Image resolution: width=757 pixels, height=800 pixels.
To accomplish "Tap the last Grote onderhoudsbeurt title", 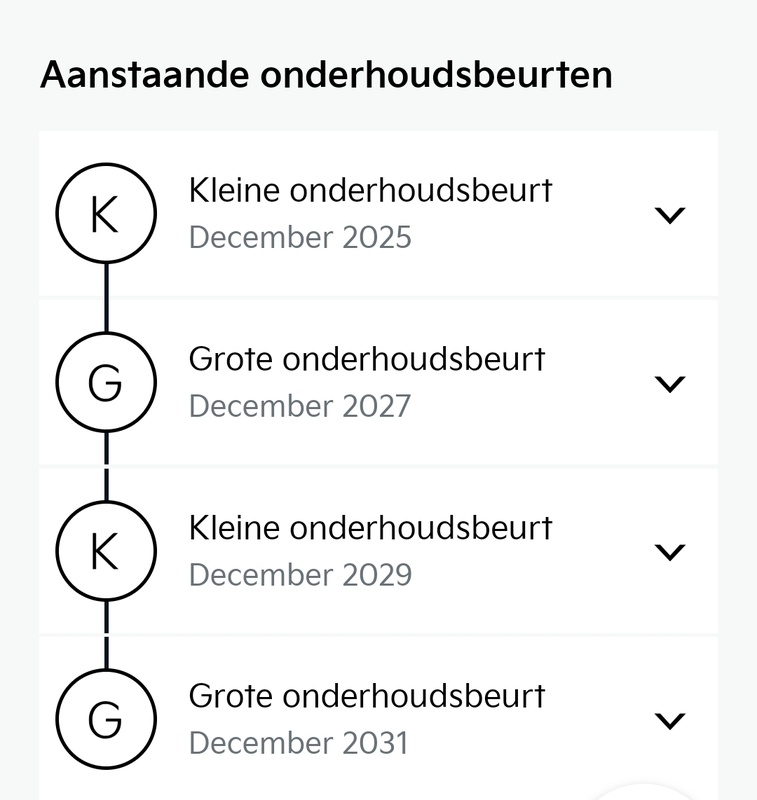I will pos(367,695).
